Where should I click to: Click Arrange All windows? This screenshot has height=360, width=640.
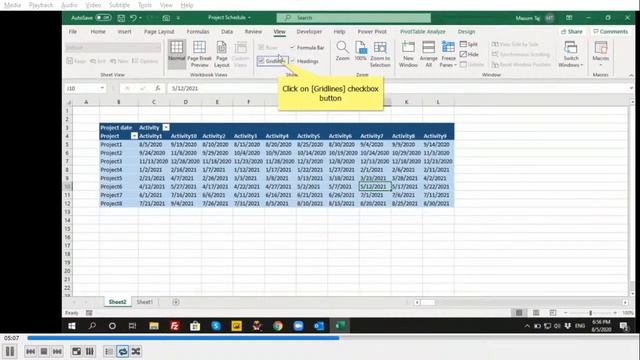429,53
